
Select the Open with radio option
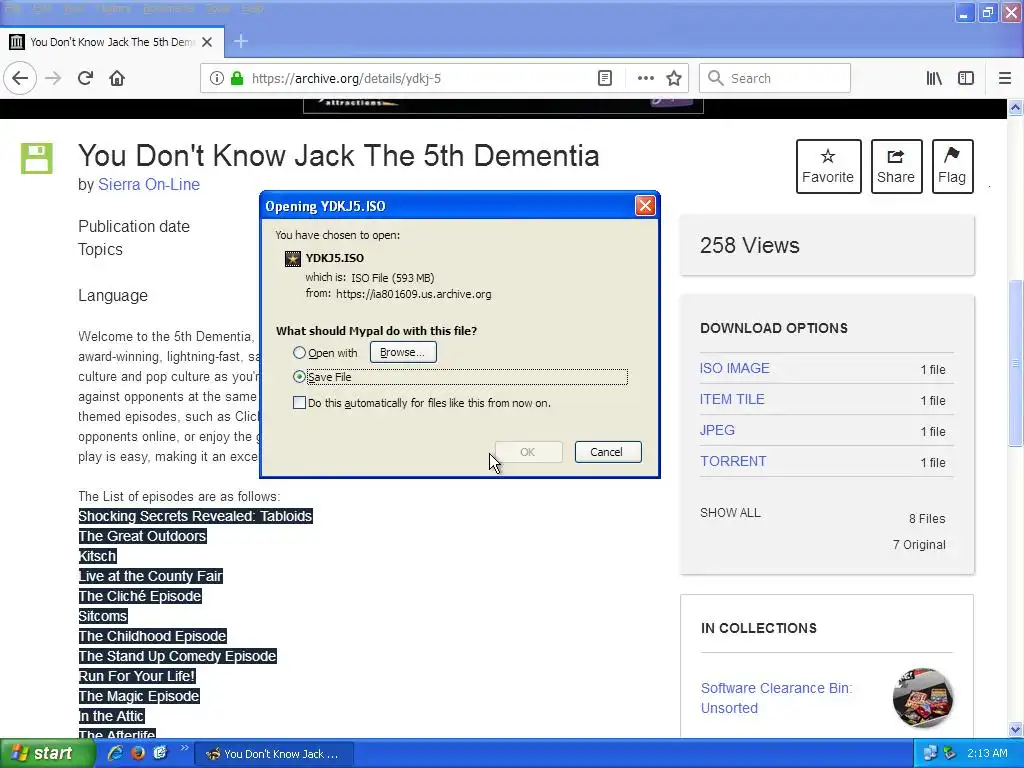[299, 353]
